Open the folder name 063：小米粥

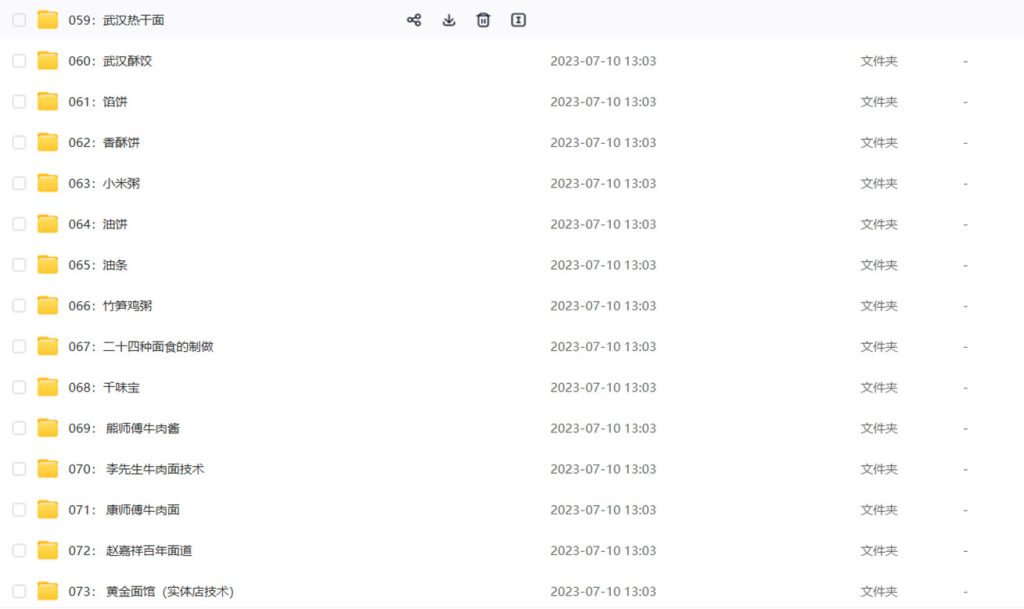104,183
